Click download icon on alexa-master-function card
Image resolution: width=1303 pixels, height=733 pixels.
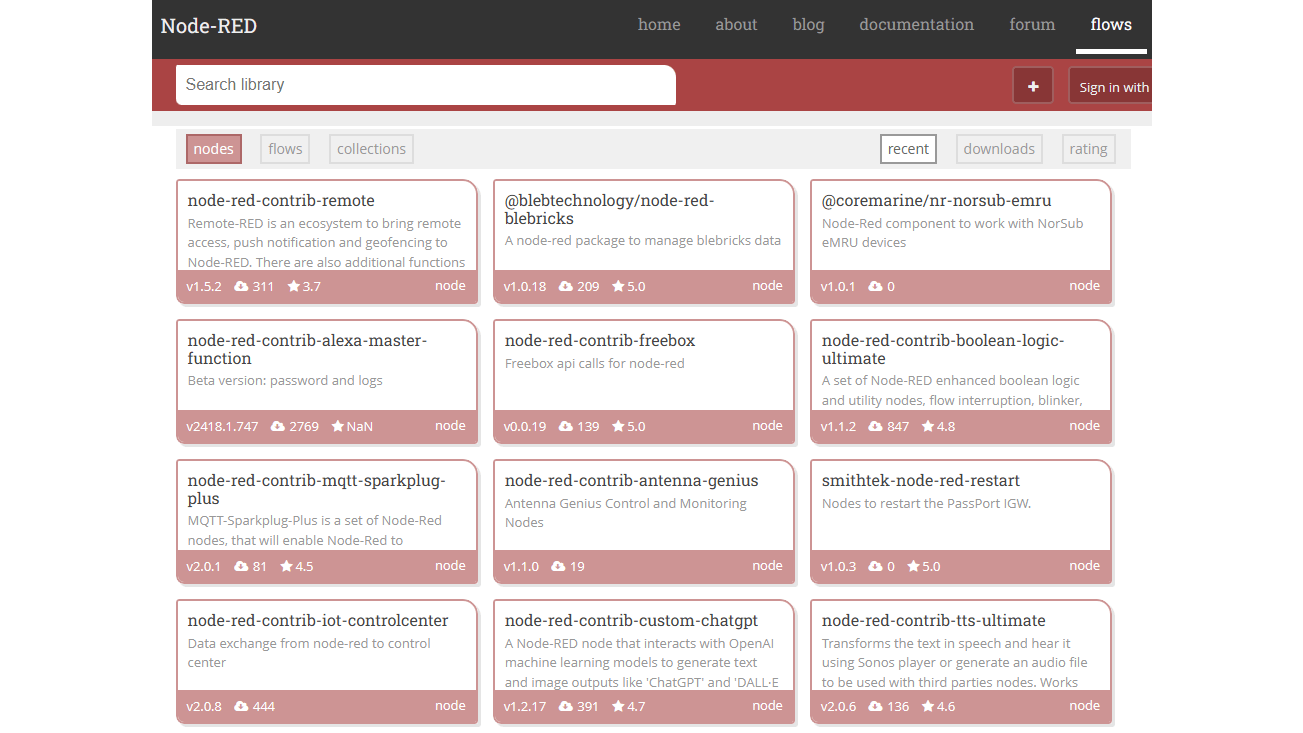[x=278, y=426]
